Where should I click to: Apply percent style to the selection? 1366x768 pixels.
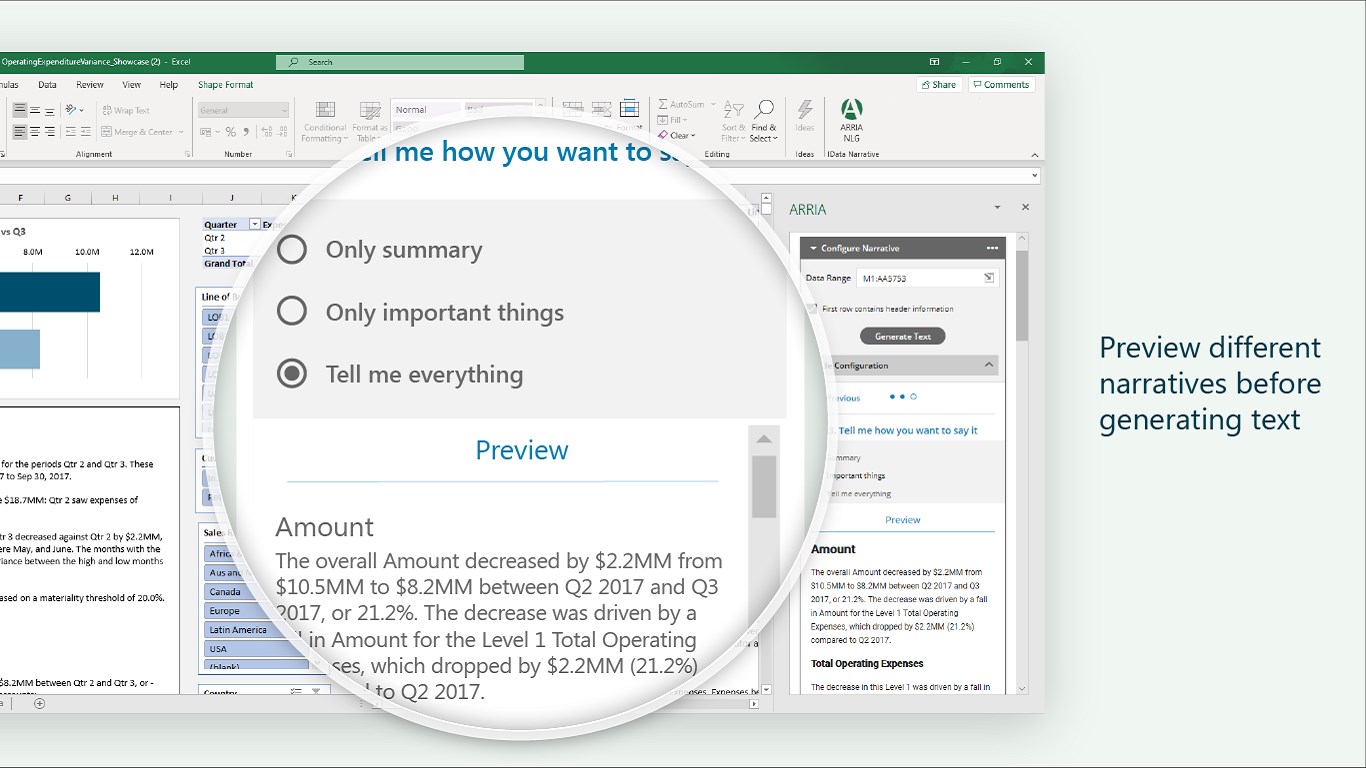pyautogui.click(x=231, y=132)
